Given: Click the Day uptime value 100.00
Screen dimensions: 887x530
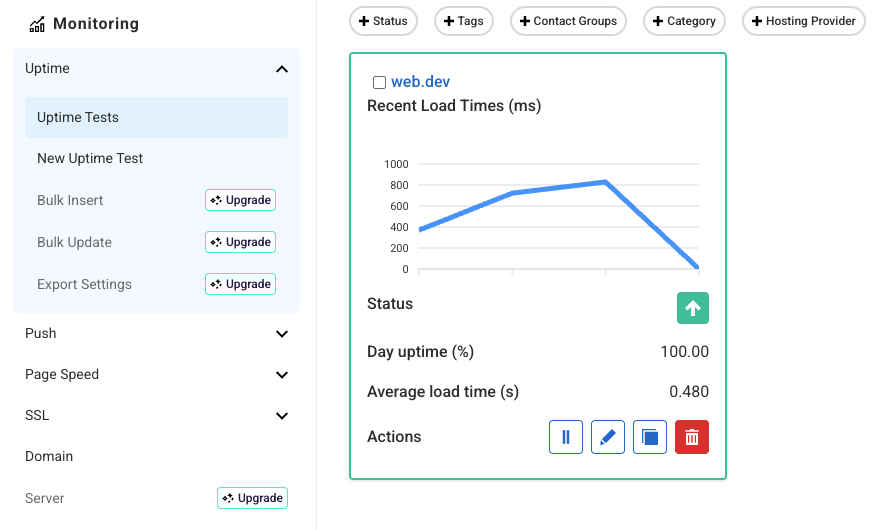Looking at the screenshot, I should point(684,352).
